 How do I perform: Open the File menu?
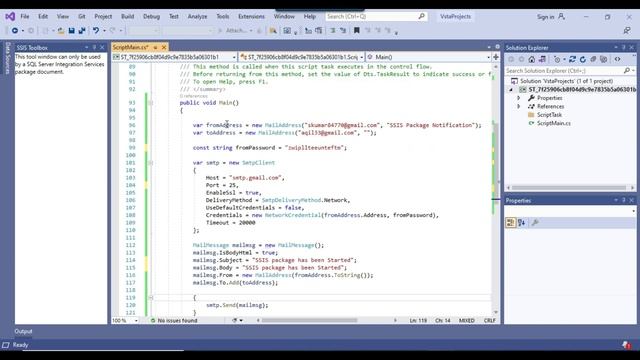click(25, 16)
